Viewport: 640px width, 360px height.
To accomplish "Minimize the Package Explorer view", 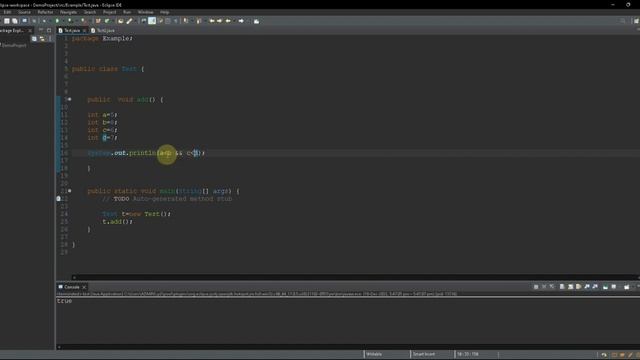I will (41, 30).
